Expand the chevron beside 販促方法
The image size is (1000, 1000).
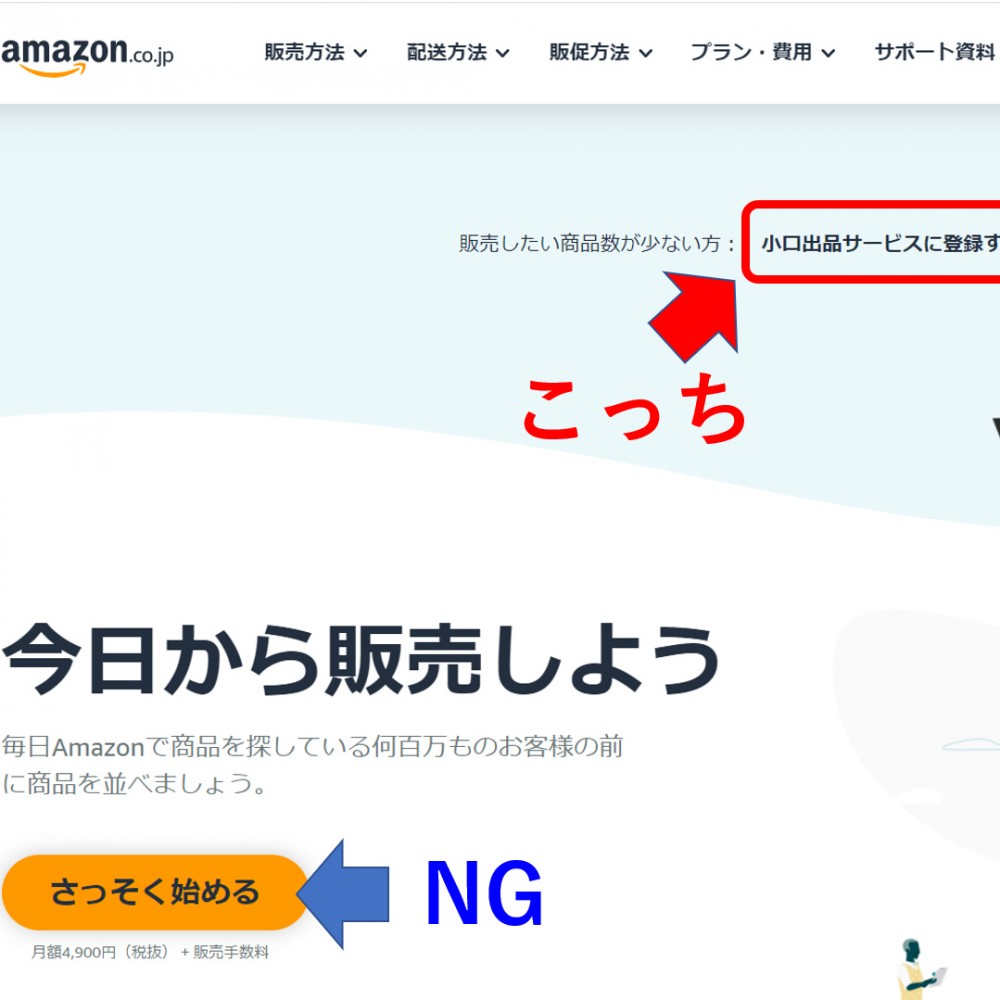645,54
